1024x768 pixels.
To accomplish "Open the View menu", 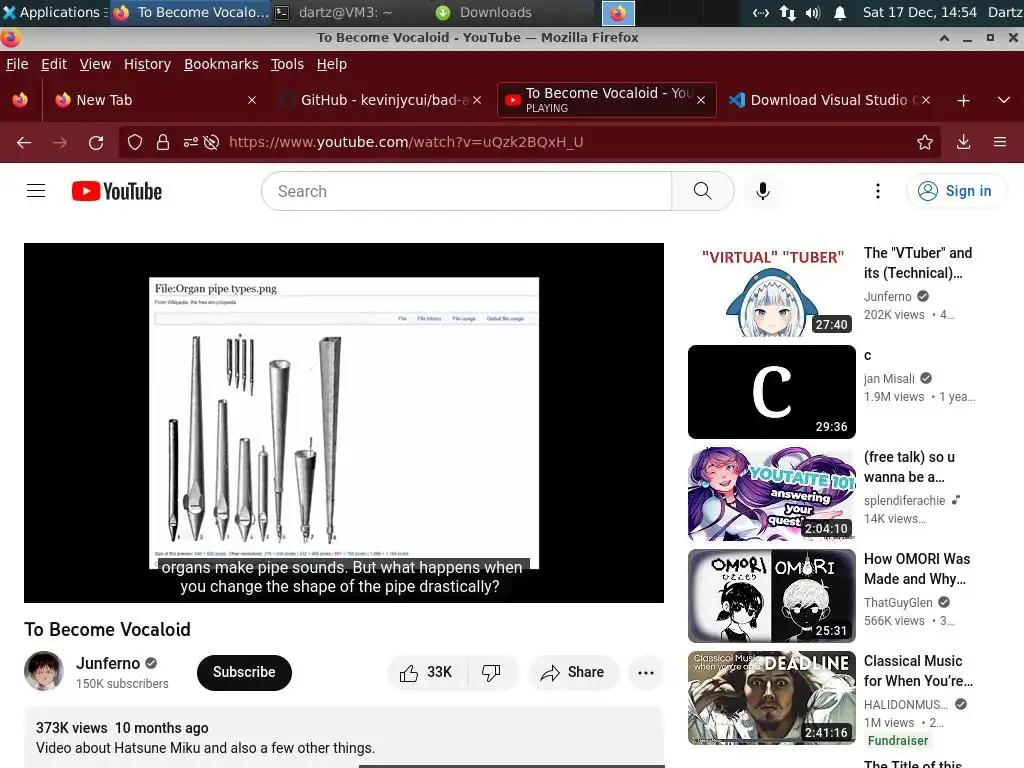I will [95, 64].
